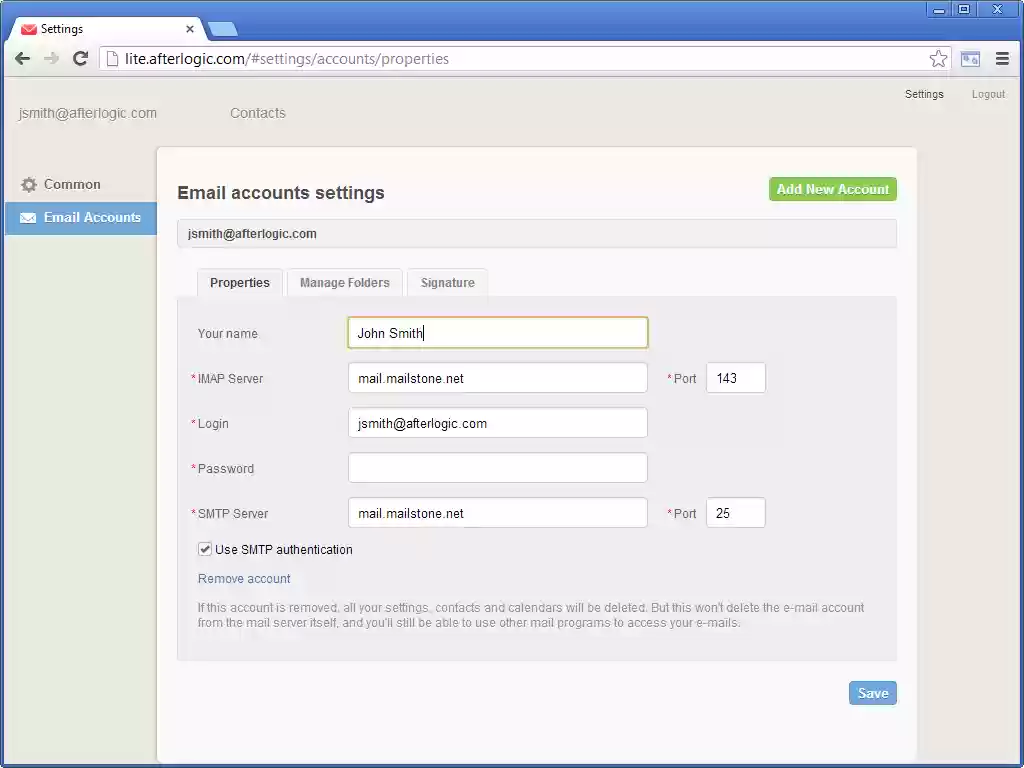
Task: Select the Properties tab
Action: click(x=239, y=283)
